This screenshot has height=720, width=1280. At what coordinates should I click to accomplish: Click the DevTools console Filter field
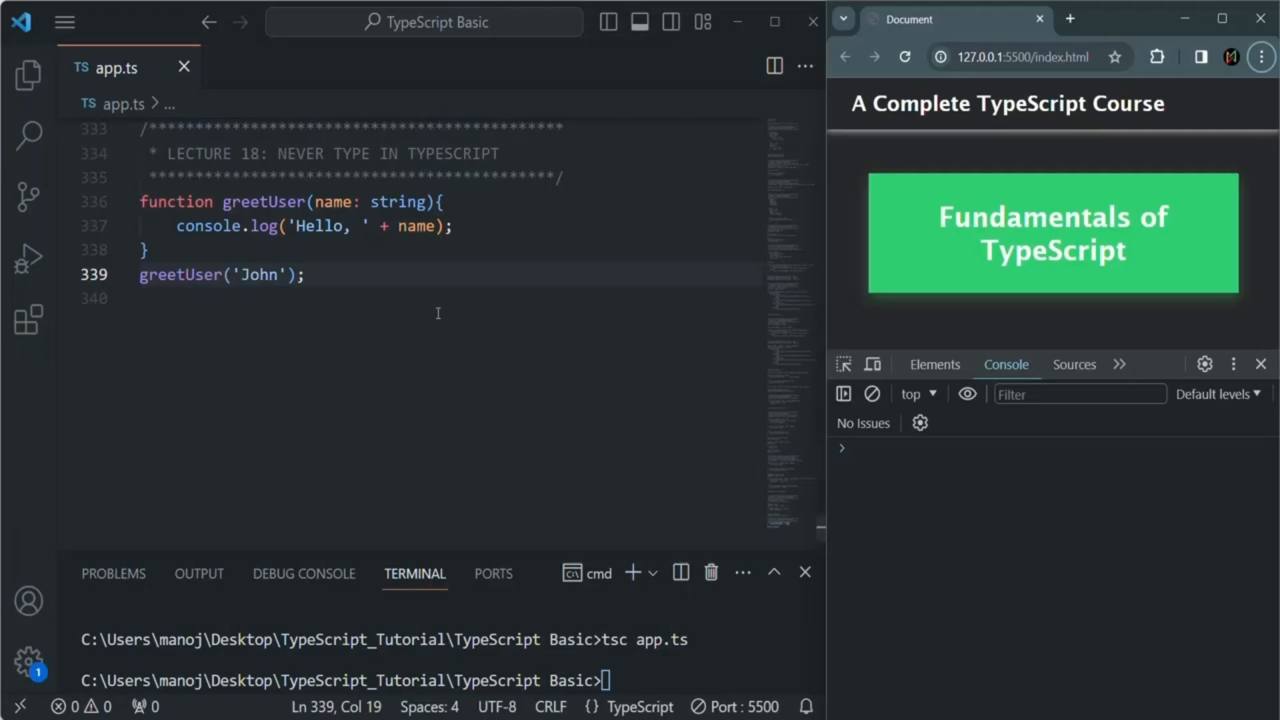pos(1080,394)
